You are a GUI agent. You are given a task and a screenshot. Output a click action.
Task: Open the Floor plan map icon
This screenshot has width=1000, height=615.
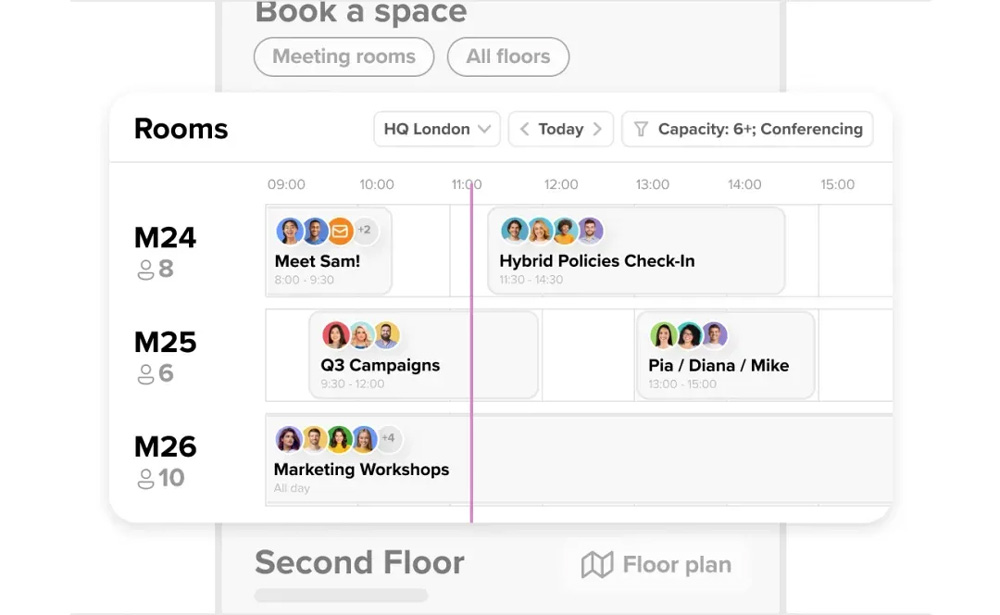click(x=597, y=565)
